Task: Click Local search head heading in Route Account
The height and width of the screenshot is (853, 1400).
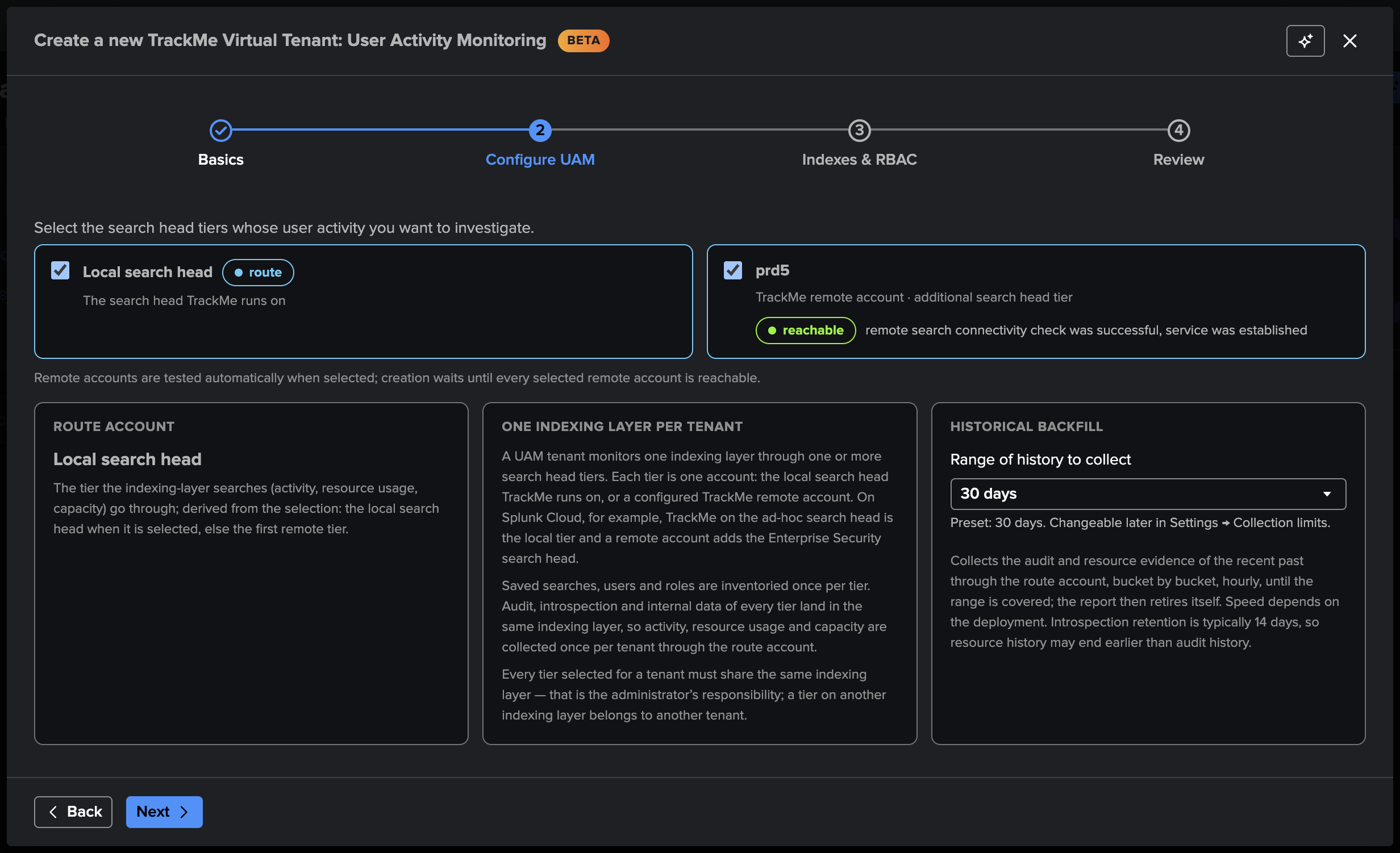Action: coord(127,459)
